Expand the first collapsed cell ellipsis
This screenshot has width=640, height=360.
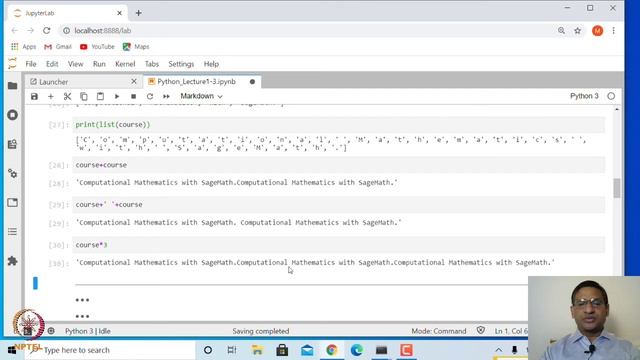pos(82,300)
